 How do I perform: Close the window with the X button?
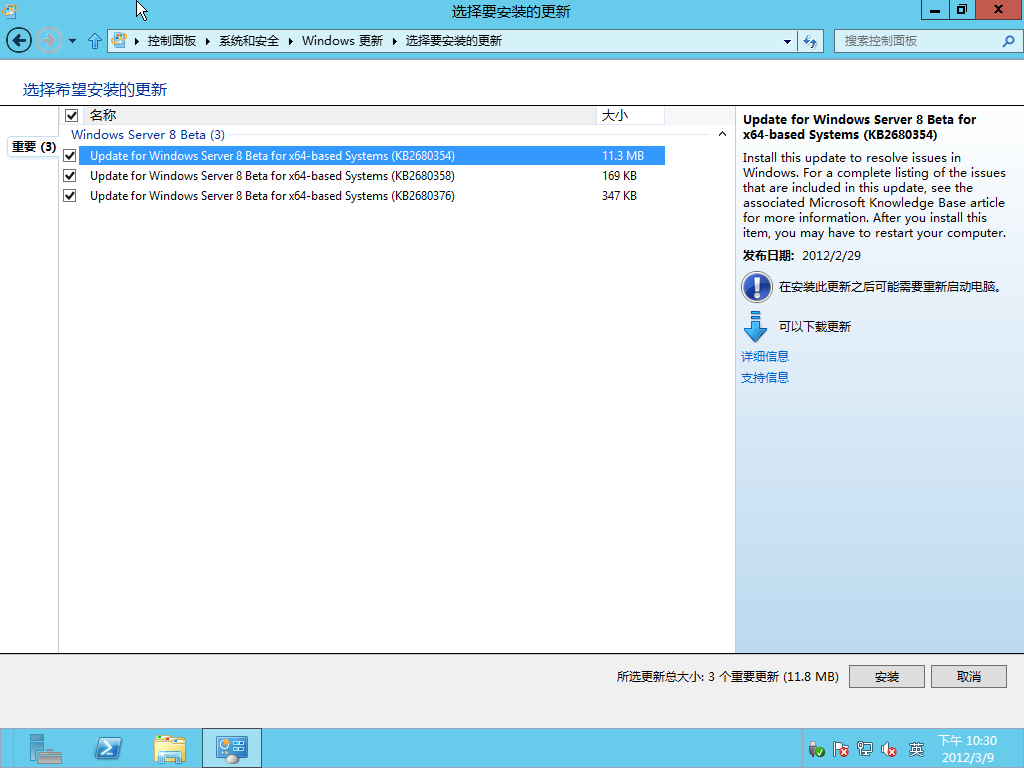[999, 9]
